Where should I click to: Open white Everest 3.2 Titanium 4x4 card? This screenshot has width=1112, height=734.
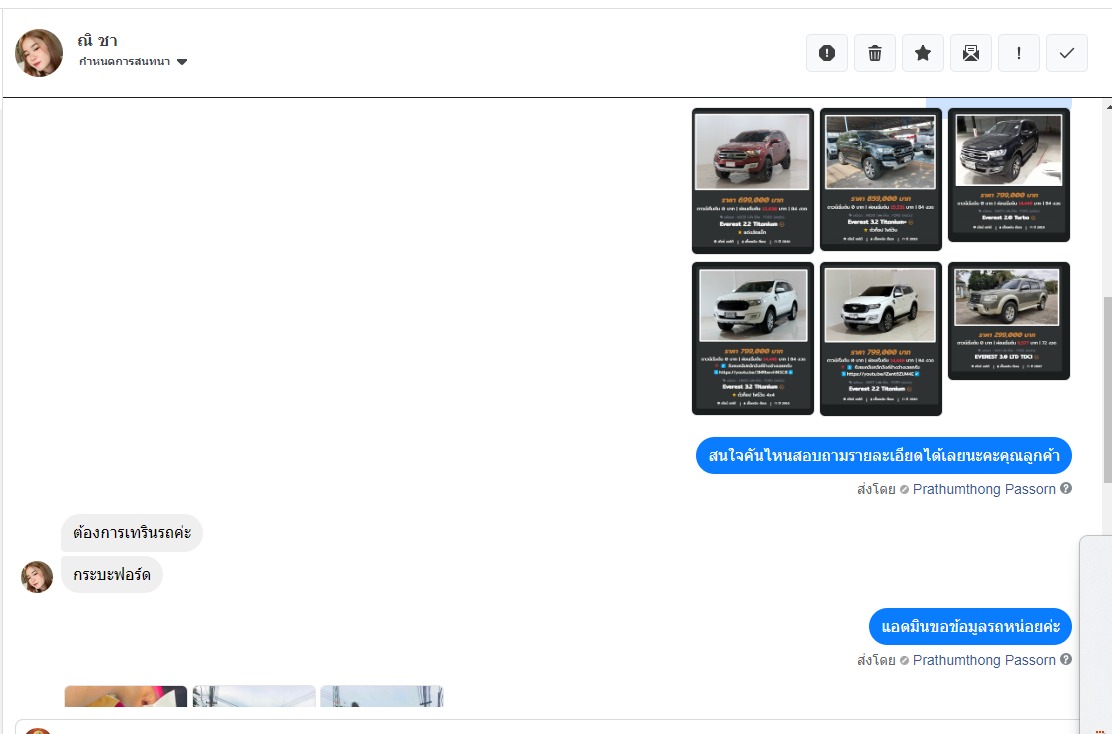coord(752,338)
